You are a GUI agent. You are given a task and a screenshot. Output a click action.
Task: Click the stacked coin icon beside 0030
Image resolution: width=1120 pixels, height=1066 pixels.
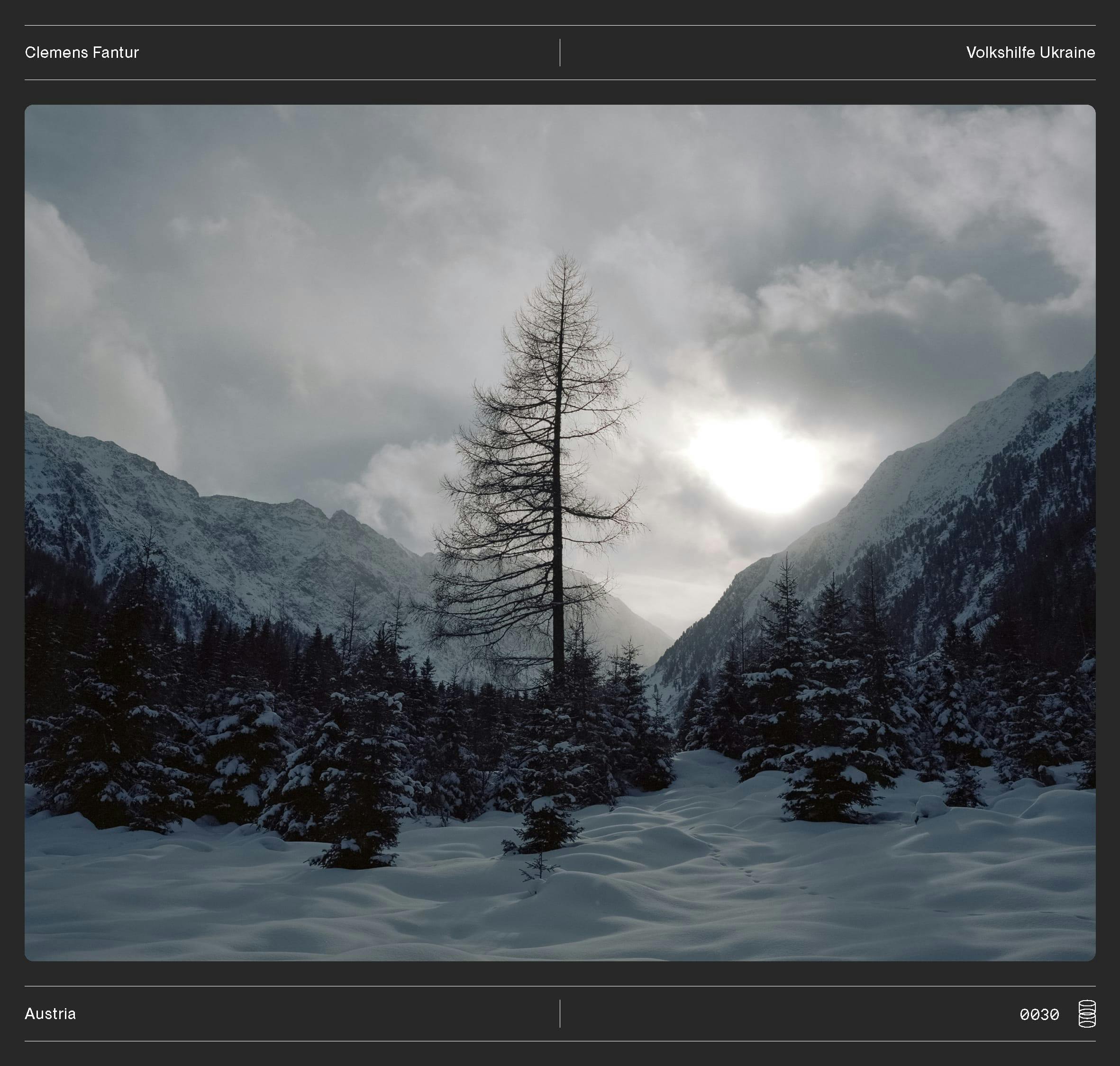(1086, 1014)
